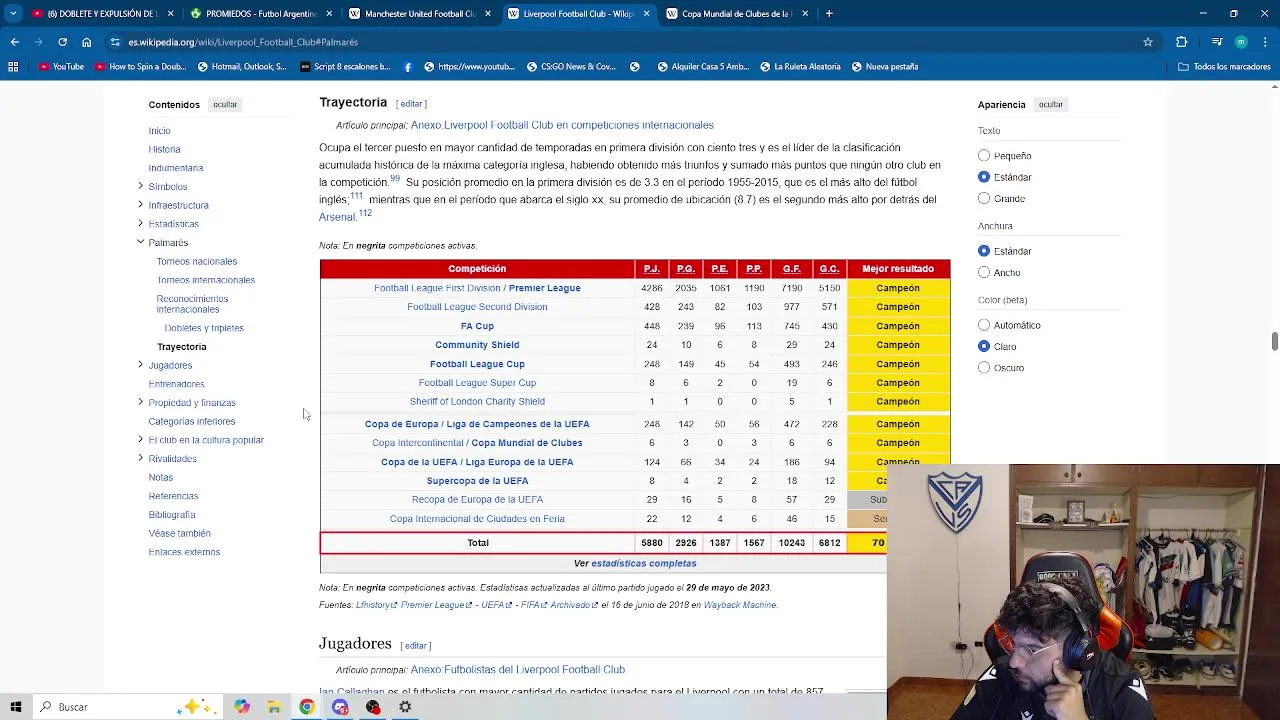
Task: Open the media control icon in toolbar
Action: pyautogui.click(x=1217, y=42)
